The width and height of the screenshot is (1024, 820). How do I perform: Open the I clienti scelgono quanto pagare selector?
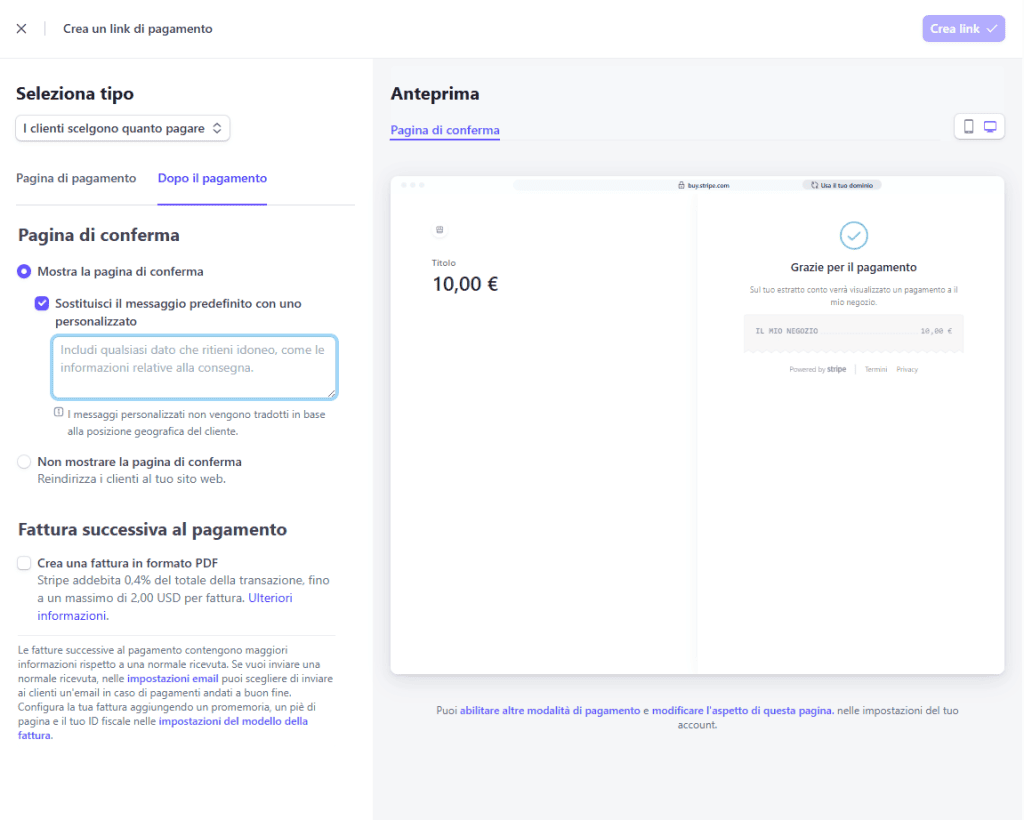coord(122,128)
